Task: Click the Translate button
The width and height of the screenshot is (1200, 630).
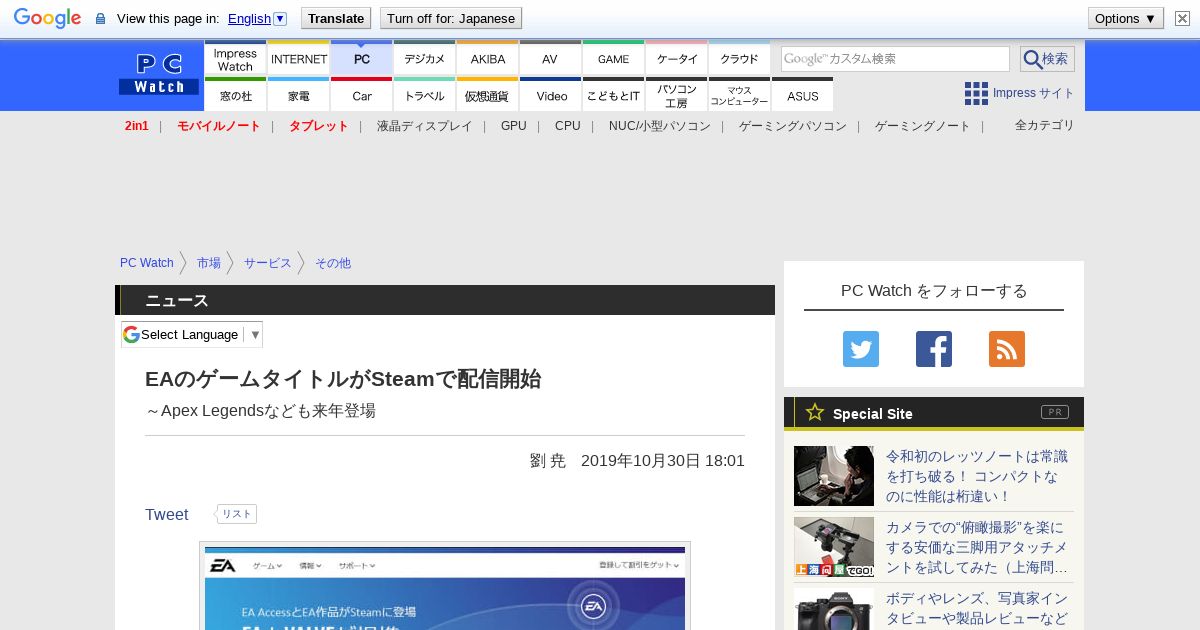Action: 336,18
